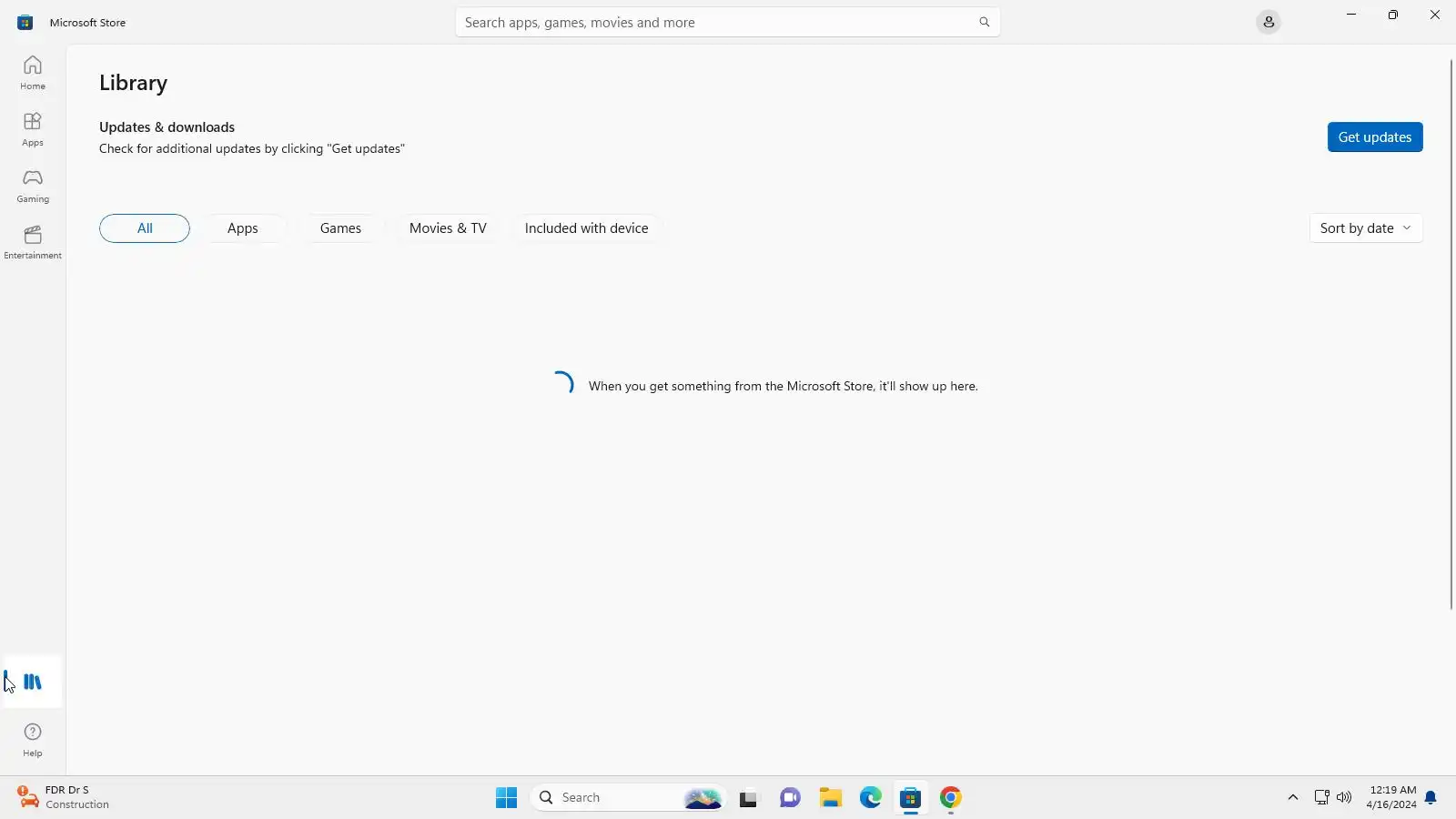Click the search magnifier icon
Screen dimensions: 1456x819
(984, 22)
